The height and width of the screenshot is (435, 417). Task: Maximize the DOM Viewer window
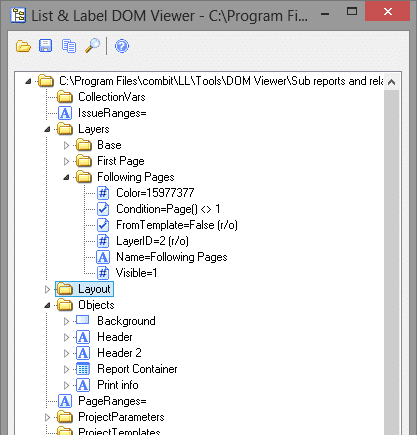352,12
